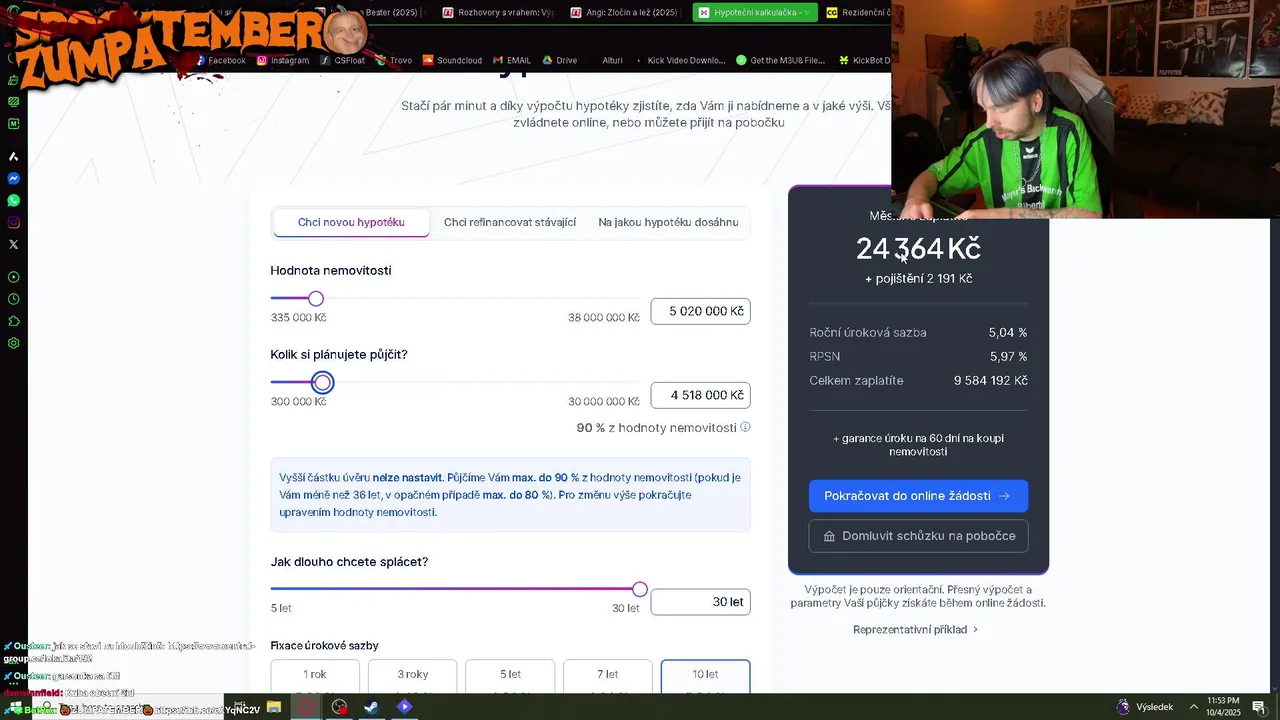Screen dimensions: 1280x720
Task: Choose the 10 let fixation option
Action: 705,676
